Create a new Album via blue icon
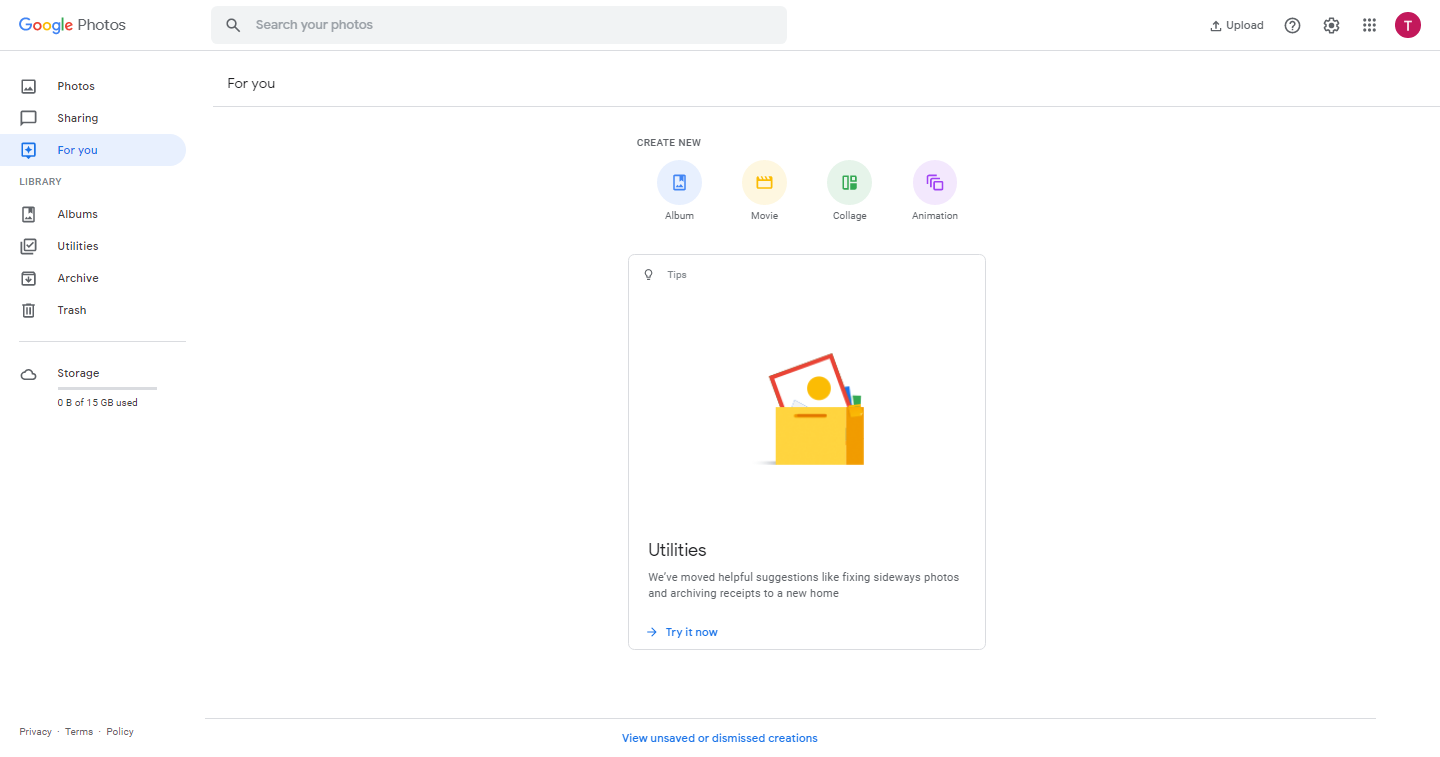Image resolution: width=1440 pixels, height=757 pixels. (679, 182)
